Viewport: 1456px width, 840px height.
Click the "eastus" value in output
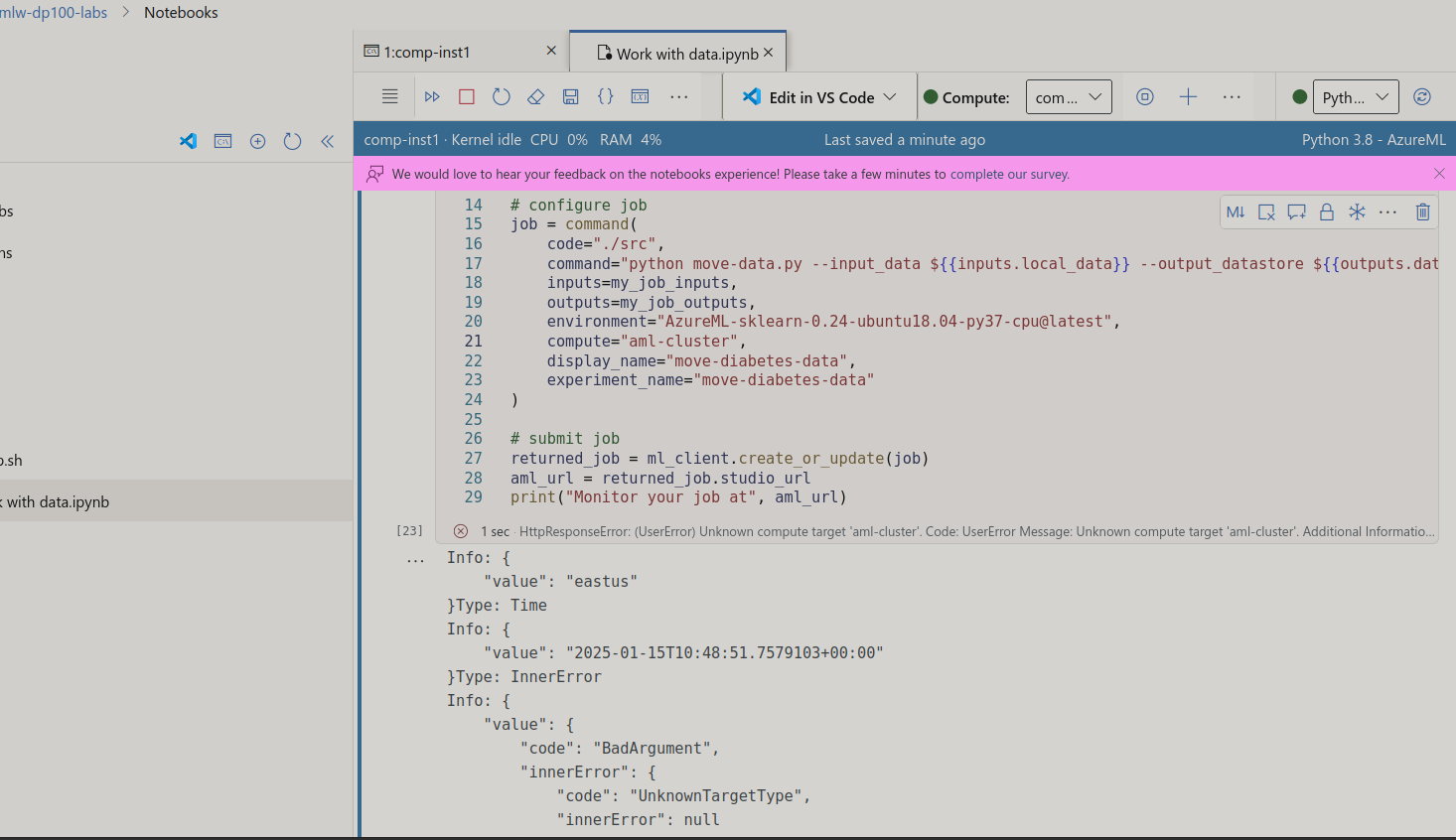[x=602, y=582]
